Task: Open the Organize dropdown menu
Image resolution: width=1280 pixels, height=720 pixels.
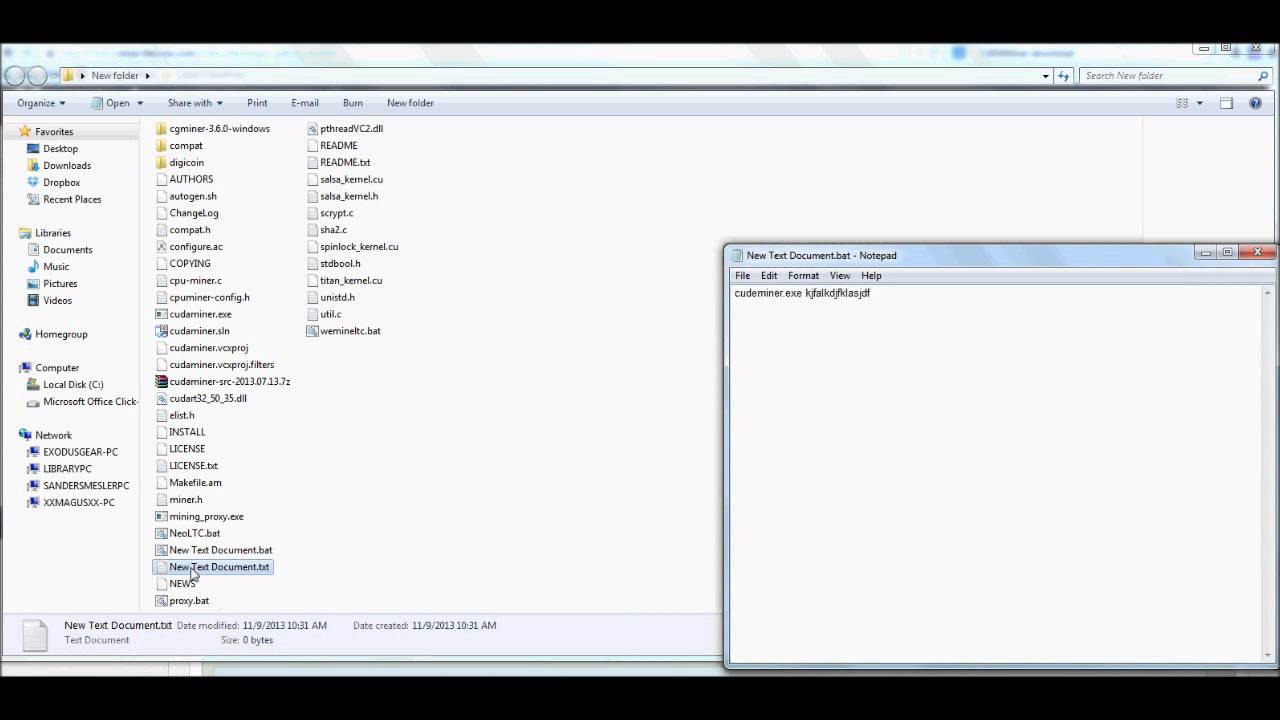Action: pyautogui.click(x=41, y=103)
